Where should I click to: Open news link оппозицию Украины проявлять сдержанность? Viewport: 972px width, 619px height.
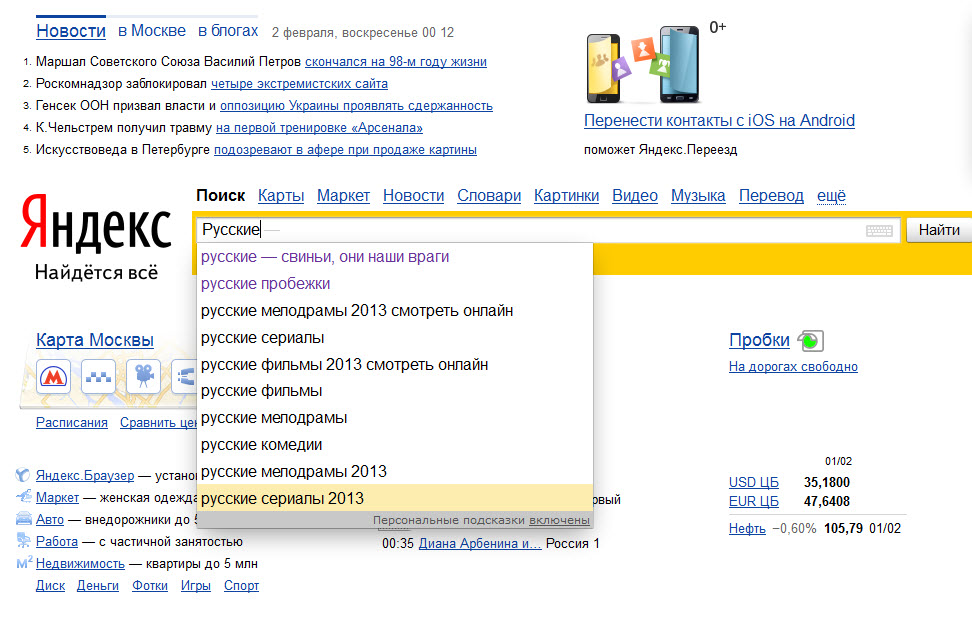(x=356, y=106)
